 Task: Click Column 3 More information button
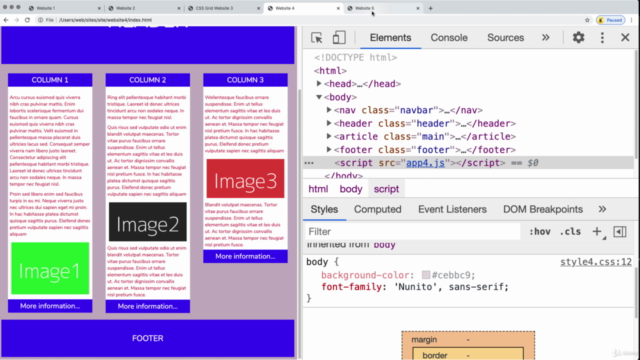click(x=245, y=256)
